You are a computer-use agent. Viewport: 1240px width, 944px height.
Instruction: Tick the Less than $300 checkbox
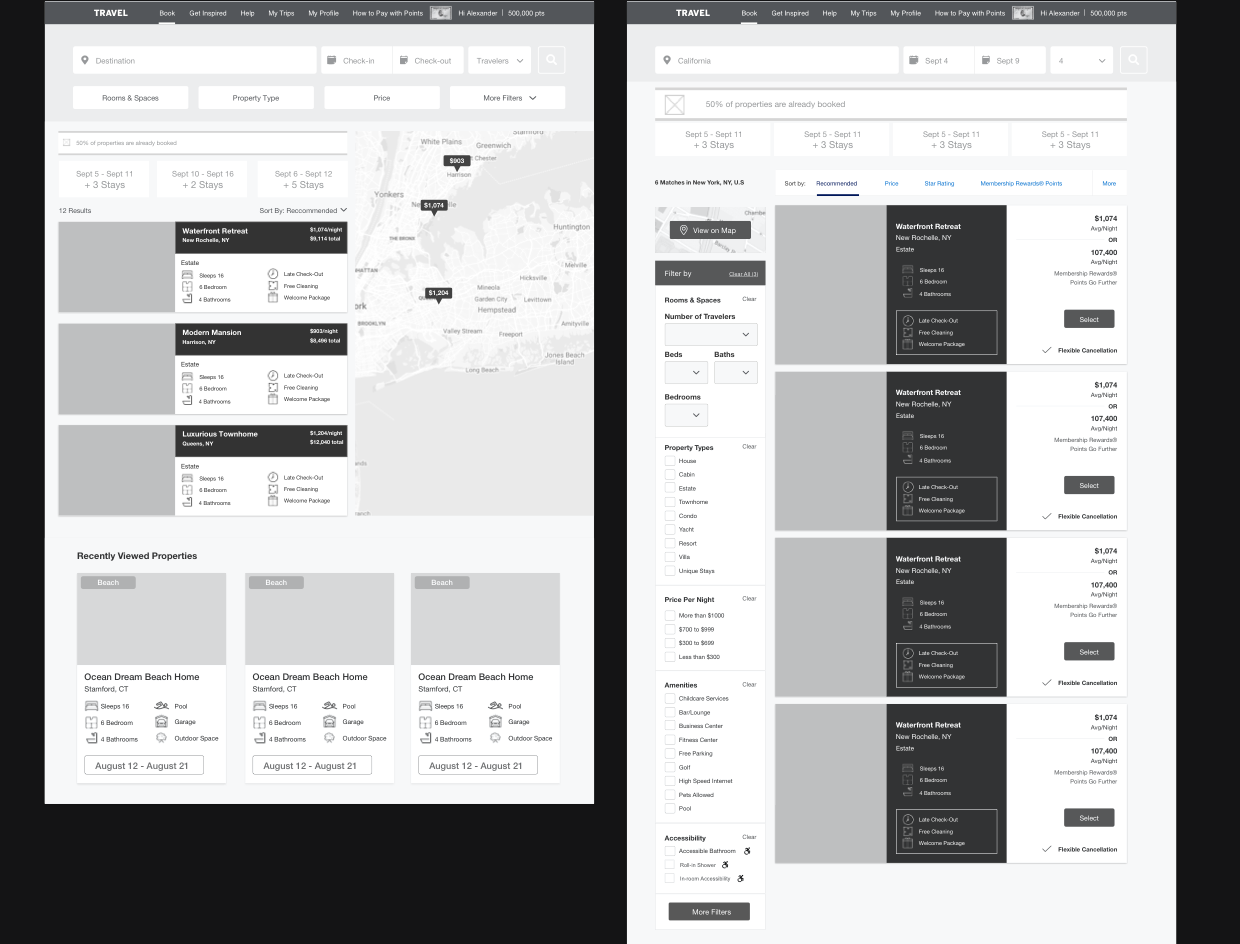[x=670, y=657]
